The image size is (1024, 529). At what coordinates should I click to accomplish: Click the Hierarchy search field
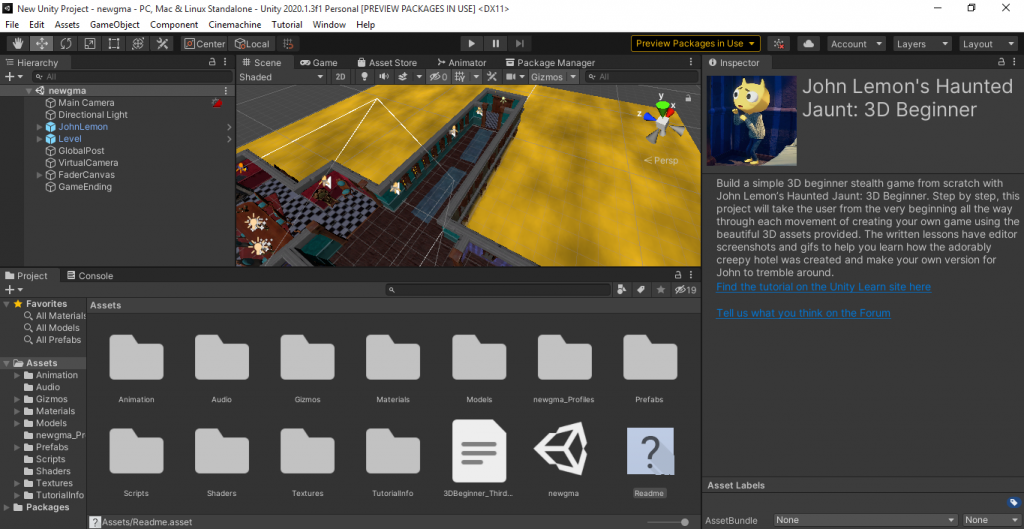[133, 76]
